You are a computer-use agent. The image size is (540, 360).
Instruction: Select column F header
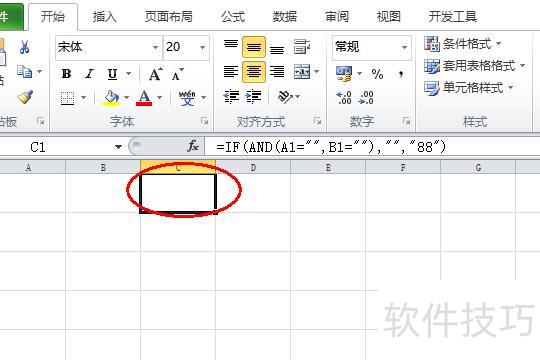[x=403, y=167]
